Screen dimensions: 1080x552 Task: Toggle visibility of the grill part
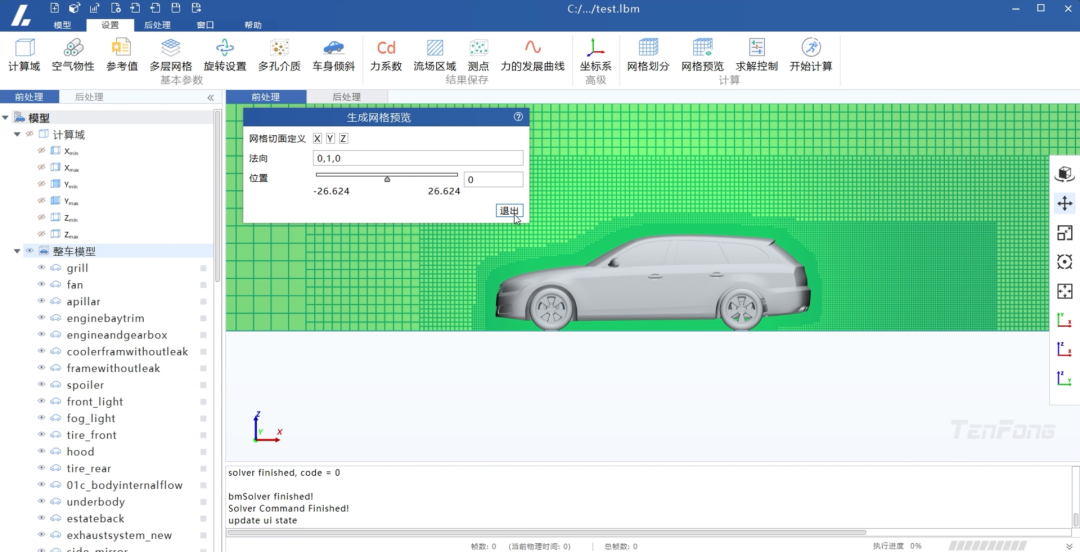tap(42, 268)
